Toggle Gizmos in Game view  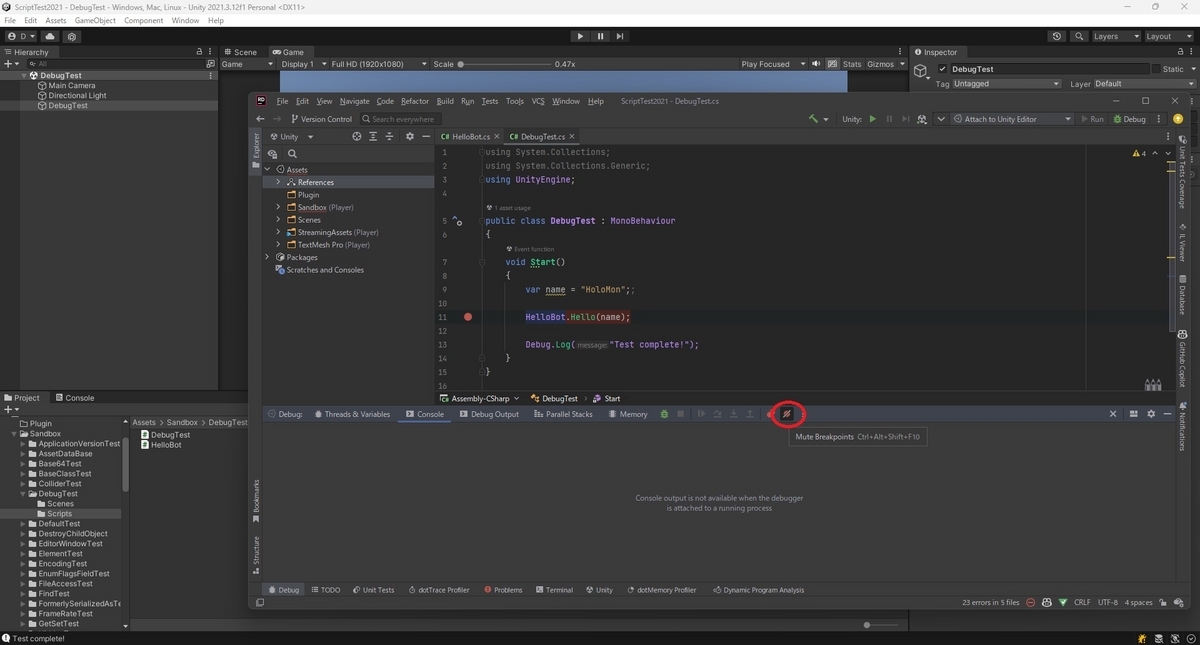881,64
